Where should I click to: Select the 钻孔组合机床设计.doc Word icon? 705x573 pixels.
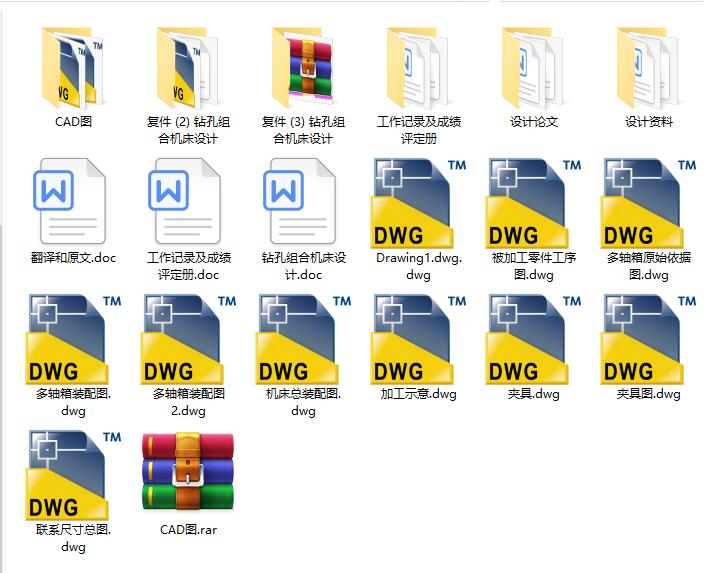click(300, 201)
